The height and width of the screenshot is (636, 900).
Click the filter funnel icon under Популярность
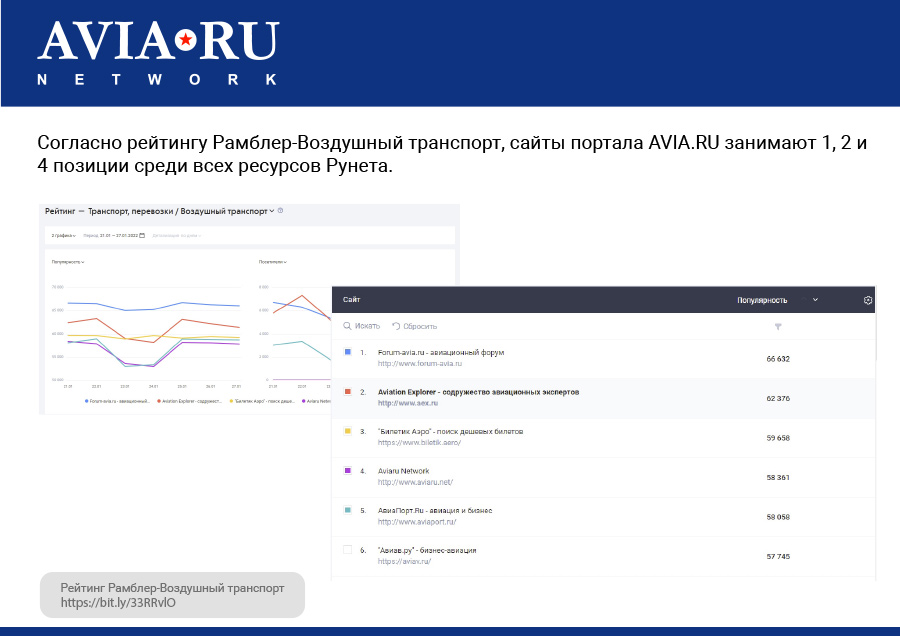[778, 327]
